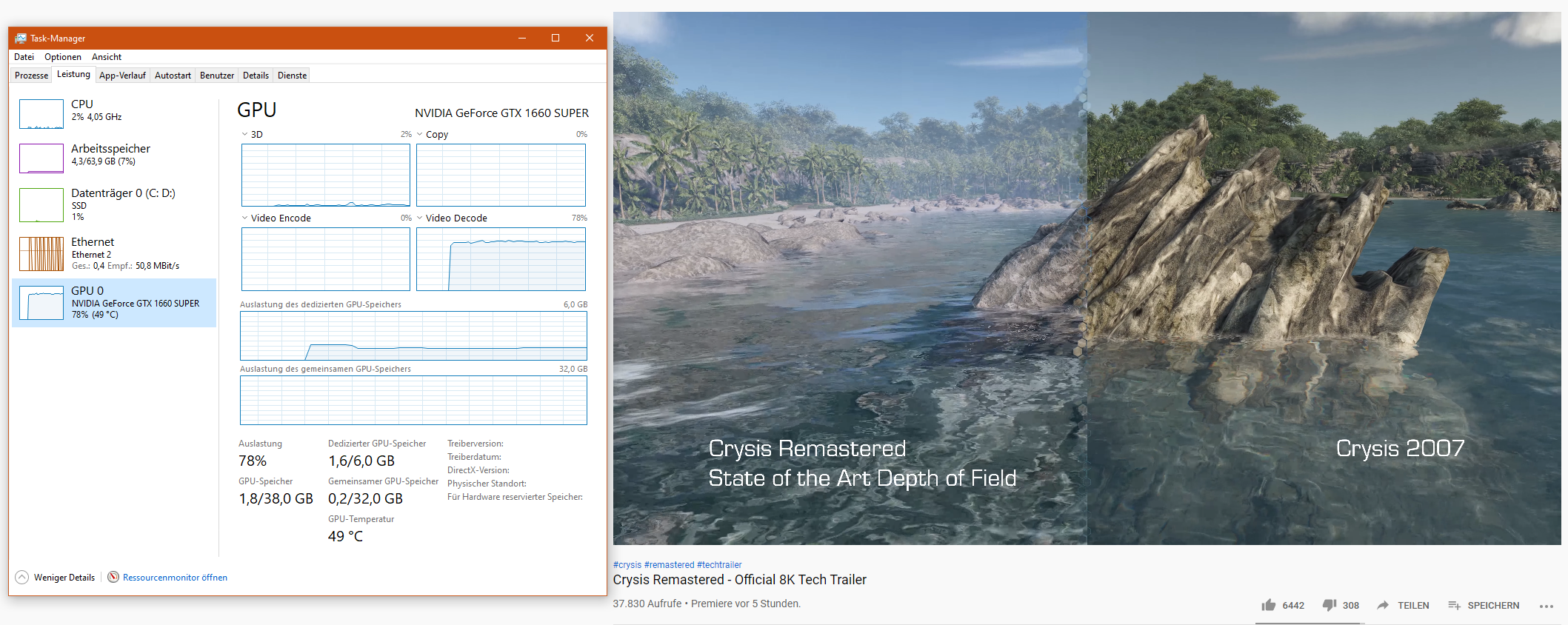1568x625 pixels.
Task: Click the Weniger Details collapse arrow icon
Action: [22, 578]
